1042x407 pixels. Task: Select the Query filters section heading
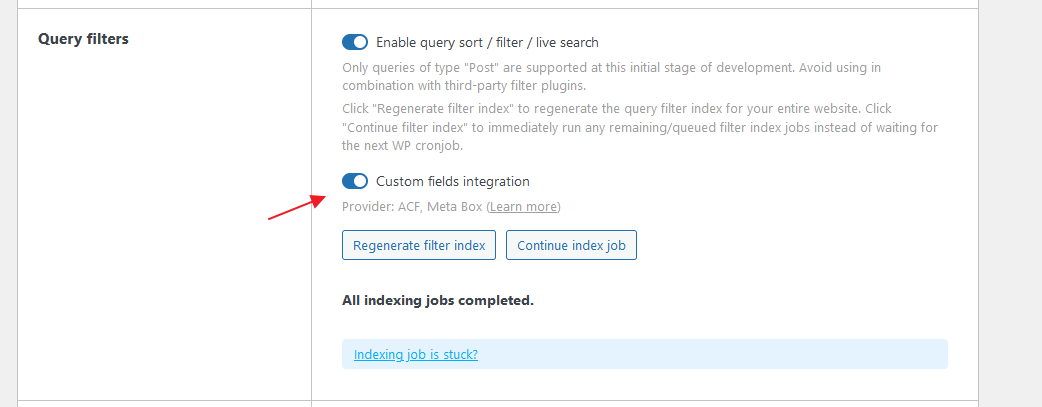coord(83,39)
